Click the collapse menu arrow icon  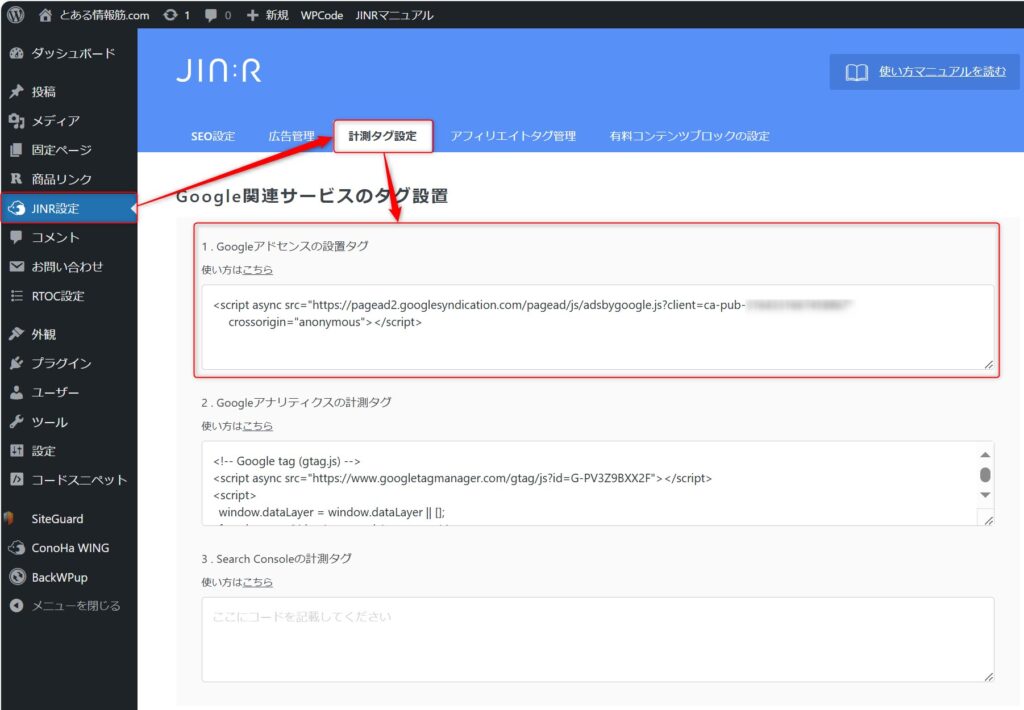(17, 605)
